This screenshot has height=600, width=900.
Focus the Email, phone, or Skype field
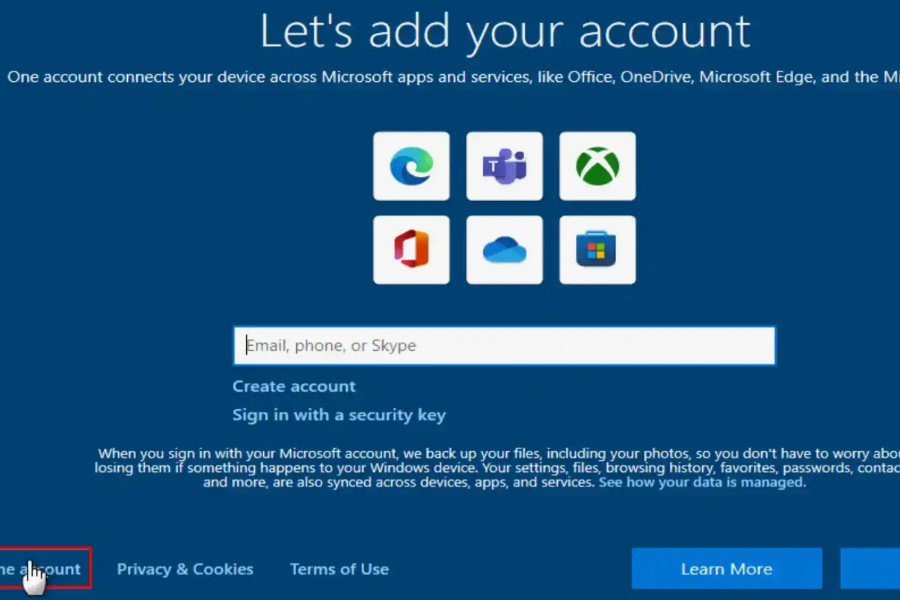pyautogui.click(x=504, y=346)
